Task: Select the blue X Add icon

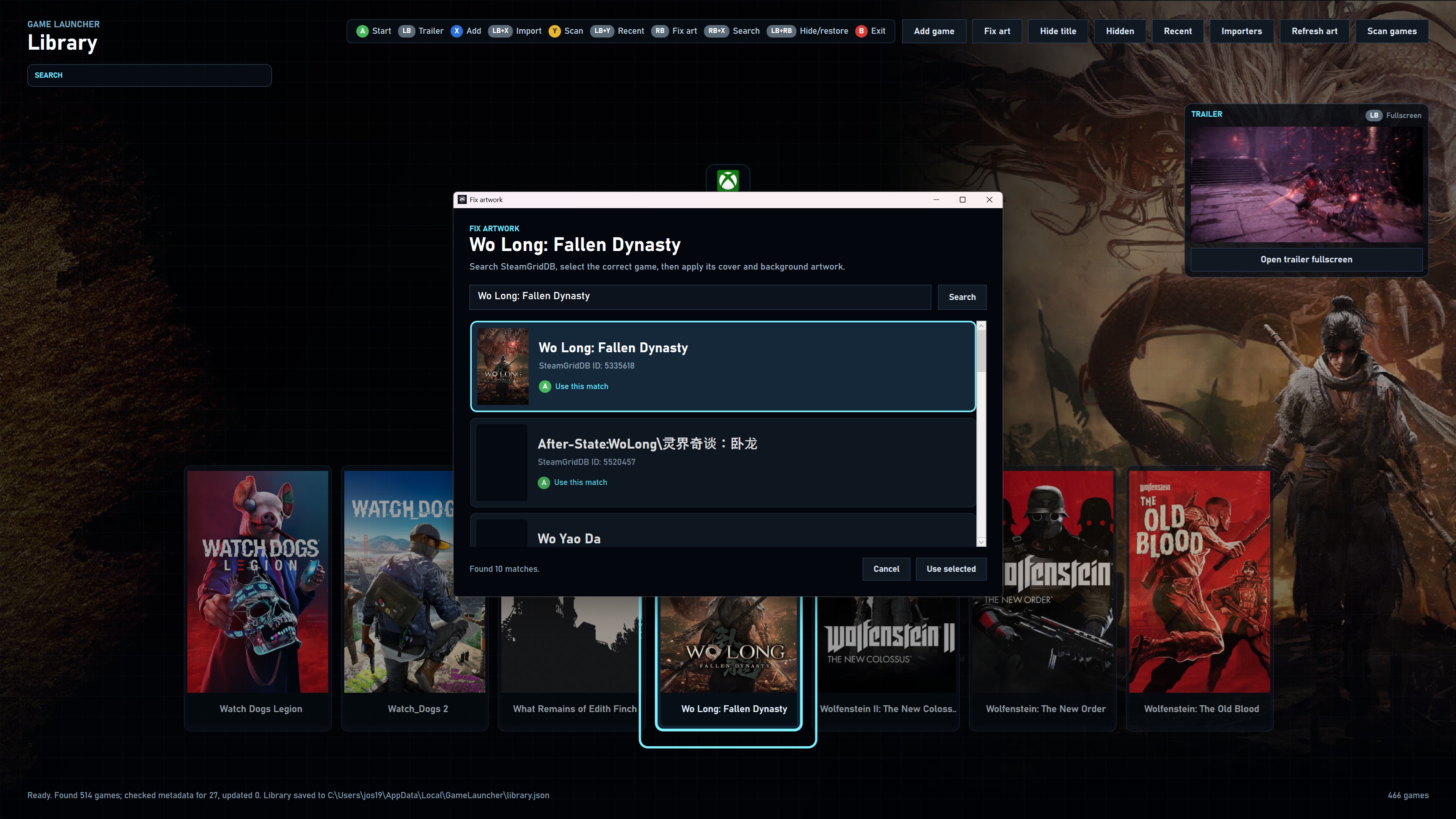Action: (x=457, y=31)
